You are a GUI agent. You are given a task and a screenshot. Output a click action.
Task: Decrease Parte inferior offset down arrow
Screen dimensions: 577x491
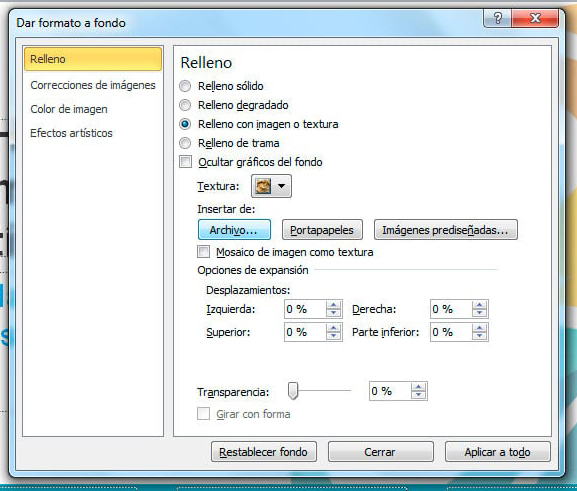pyautogui.click(x=479, y=336)
